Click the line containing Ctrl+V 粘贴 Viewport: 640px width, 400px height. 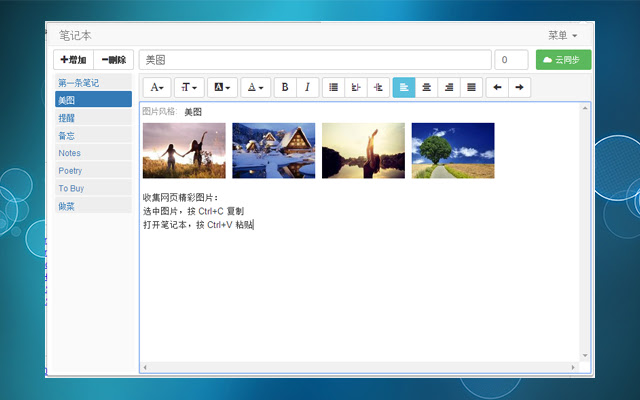pyautogui.click(x=198, y=225)
